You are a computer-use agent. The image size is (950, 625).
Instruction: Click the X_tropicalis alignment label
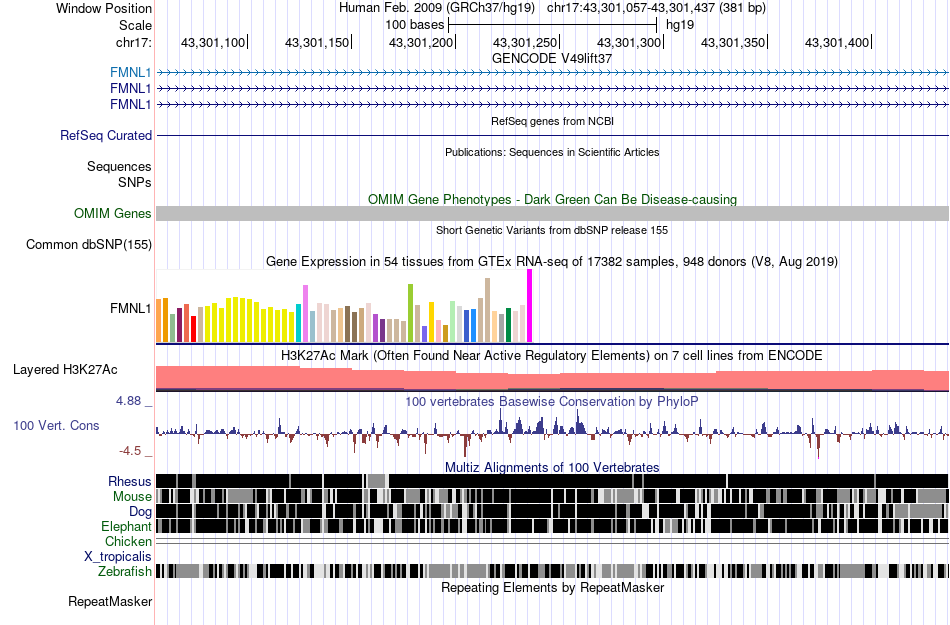click(118, 556)
